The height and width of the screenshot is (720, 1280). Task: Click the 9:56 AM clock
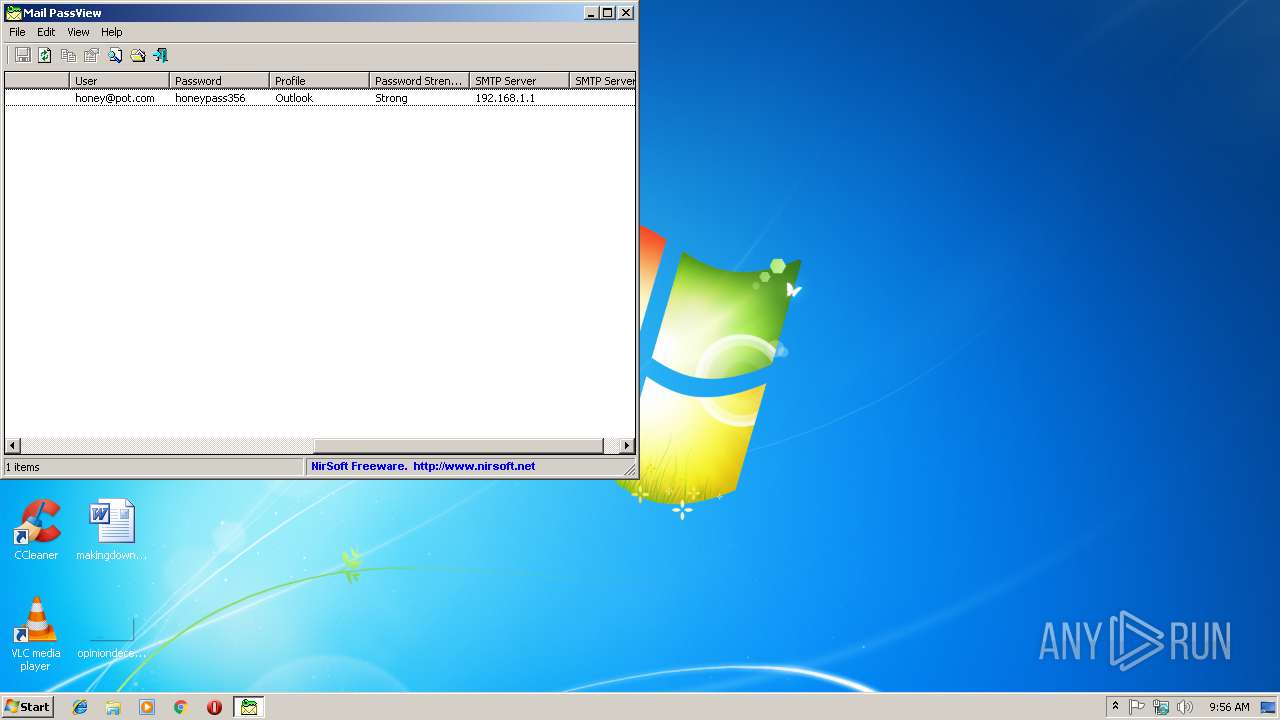coord(1229,707)
